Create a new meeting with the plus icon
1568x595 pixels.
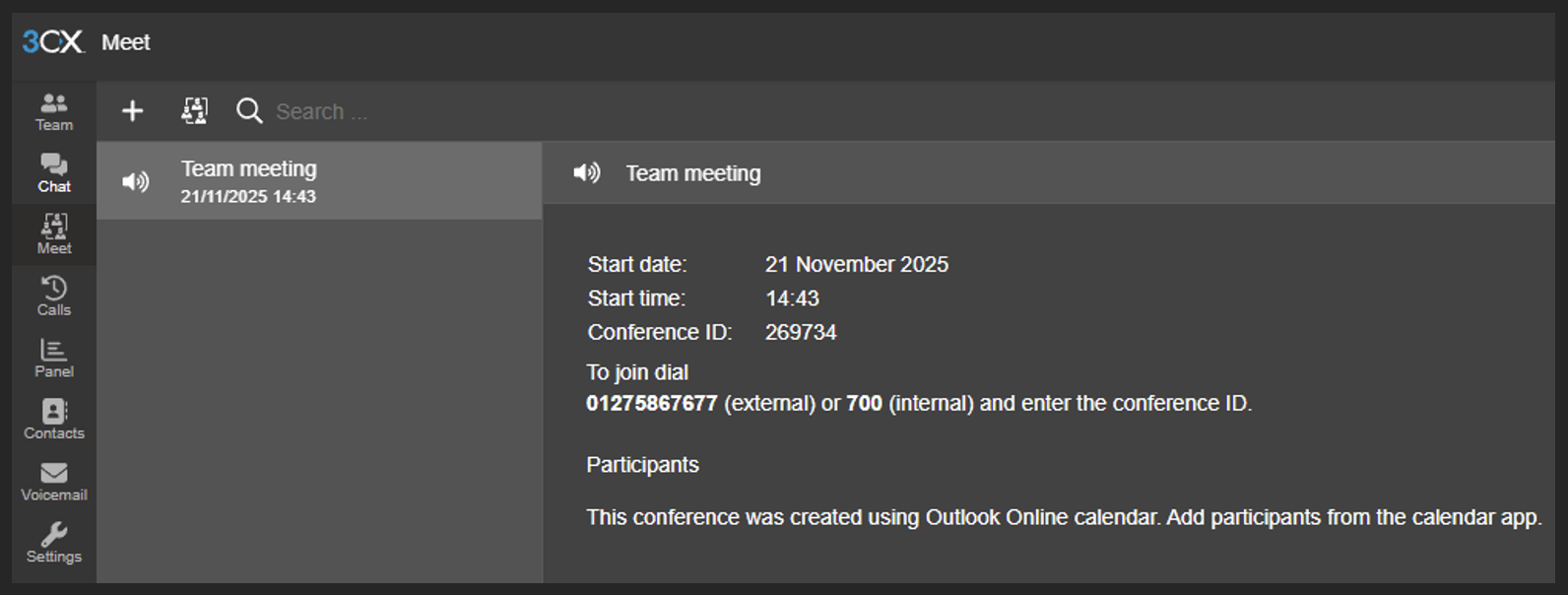[x=132, y=111]
